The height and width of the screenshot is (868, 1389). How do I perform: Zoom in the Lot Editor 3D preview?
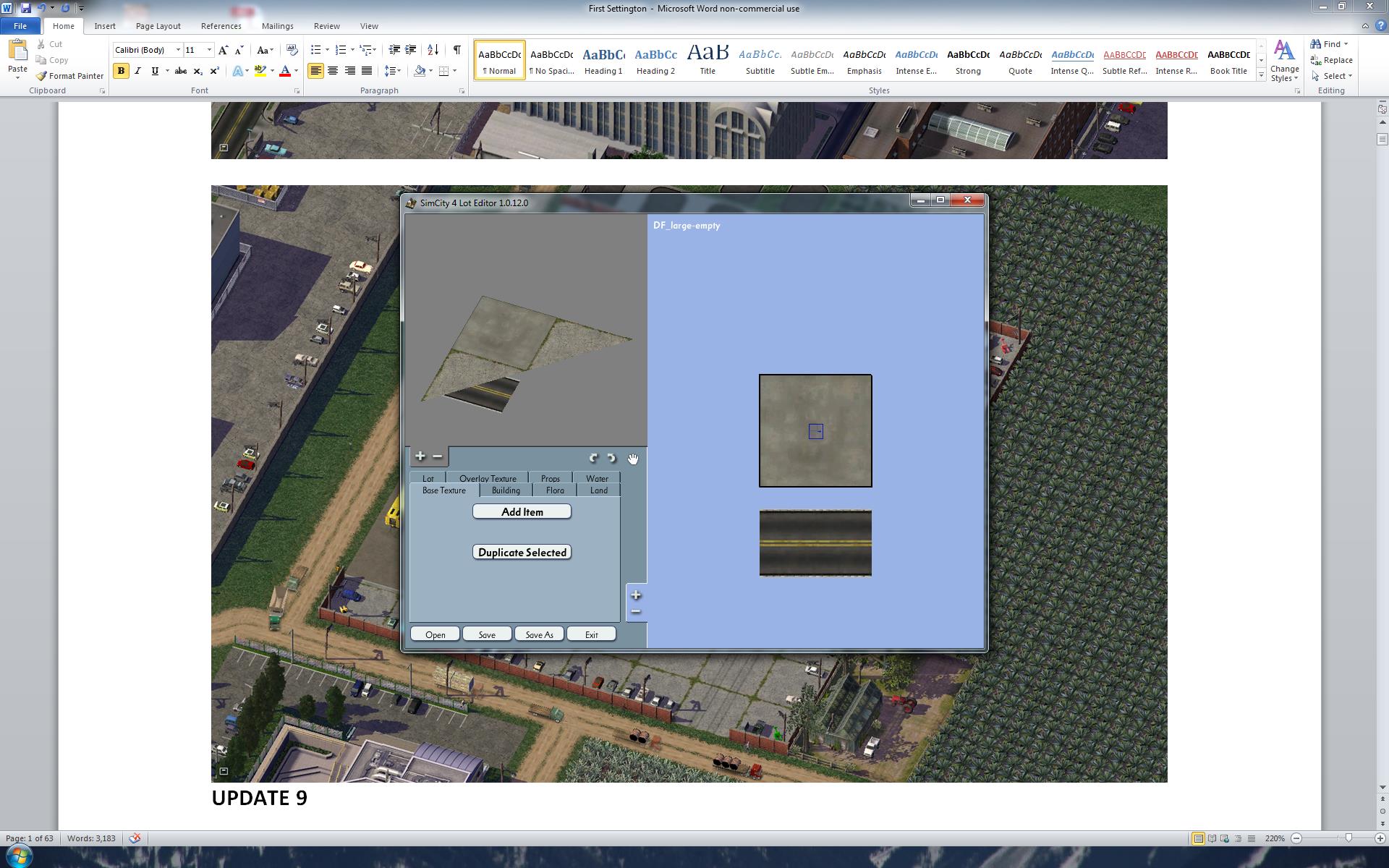(x=420, y=456)
